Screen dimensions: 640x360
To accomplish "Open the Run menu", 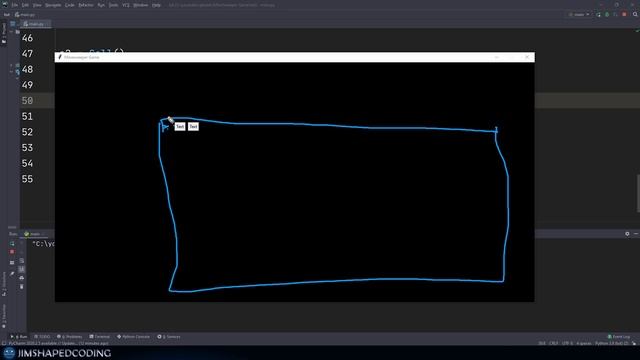I will point(101,5).
